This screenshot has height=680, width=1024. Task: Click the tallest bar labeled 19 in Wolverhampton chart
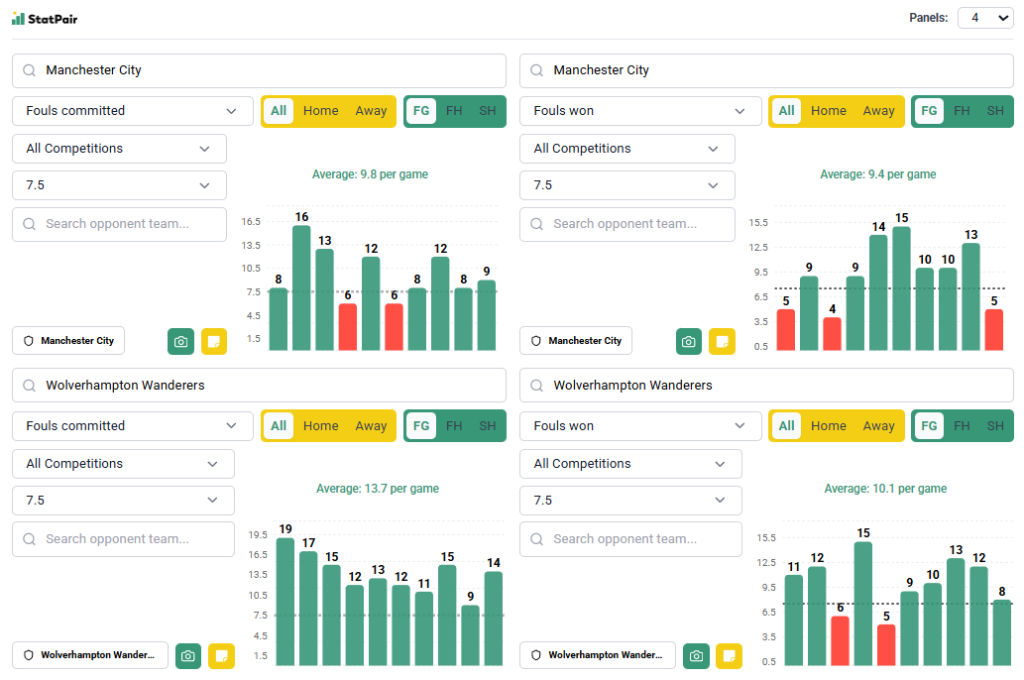point(285,602)
